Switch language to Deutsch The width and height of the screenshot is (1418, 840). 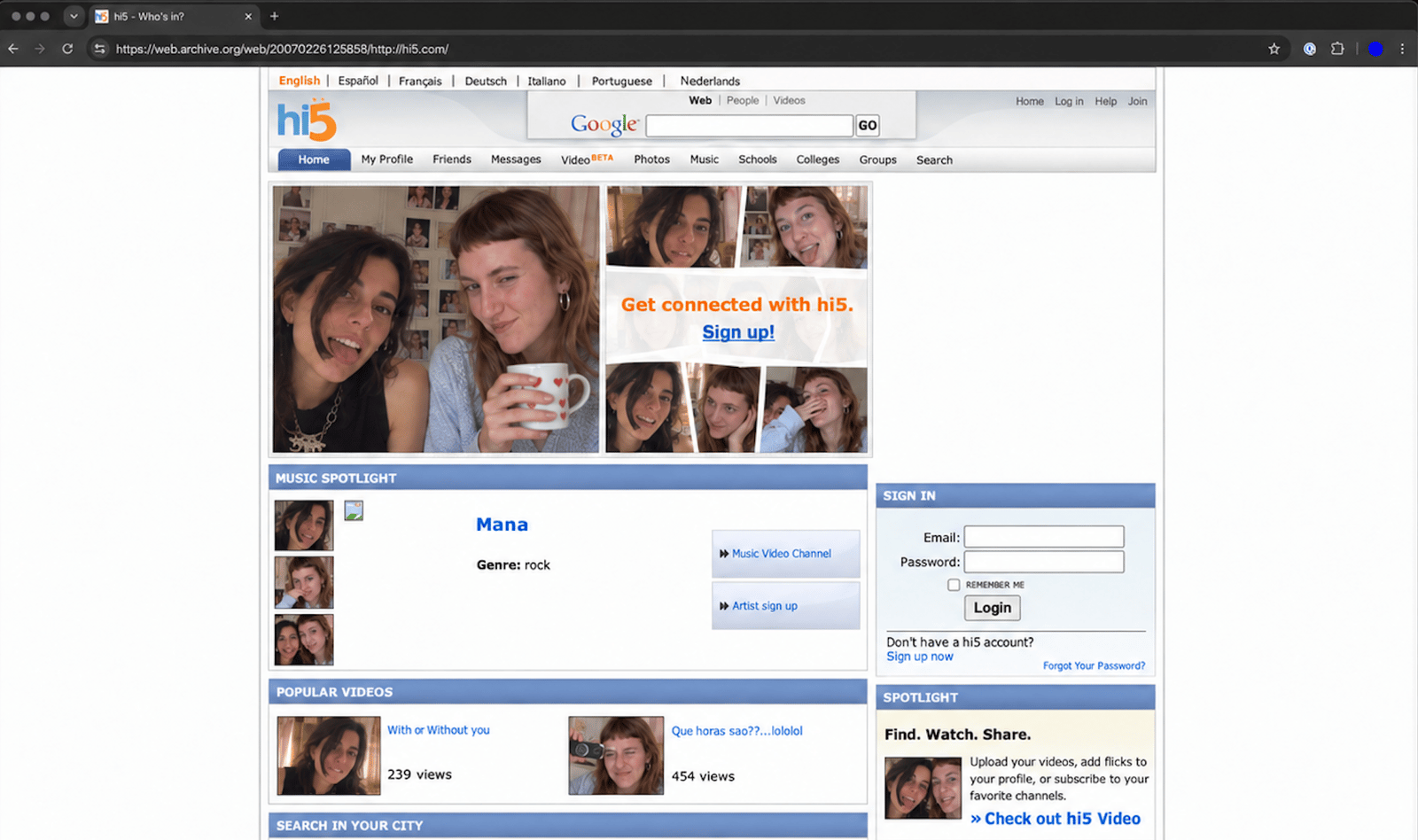point(486,81)
